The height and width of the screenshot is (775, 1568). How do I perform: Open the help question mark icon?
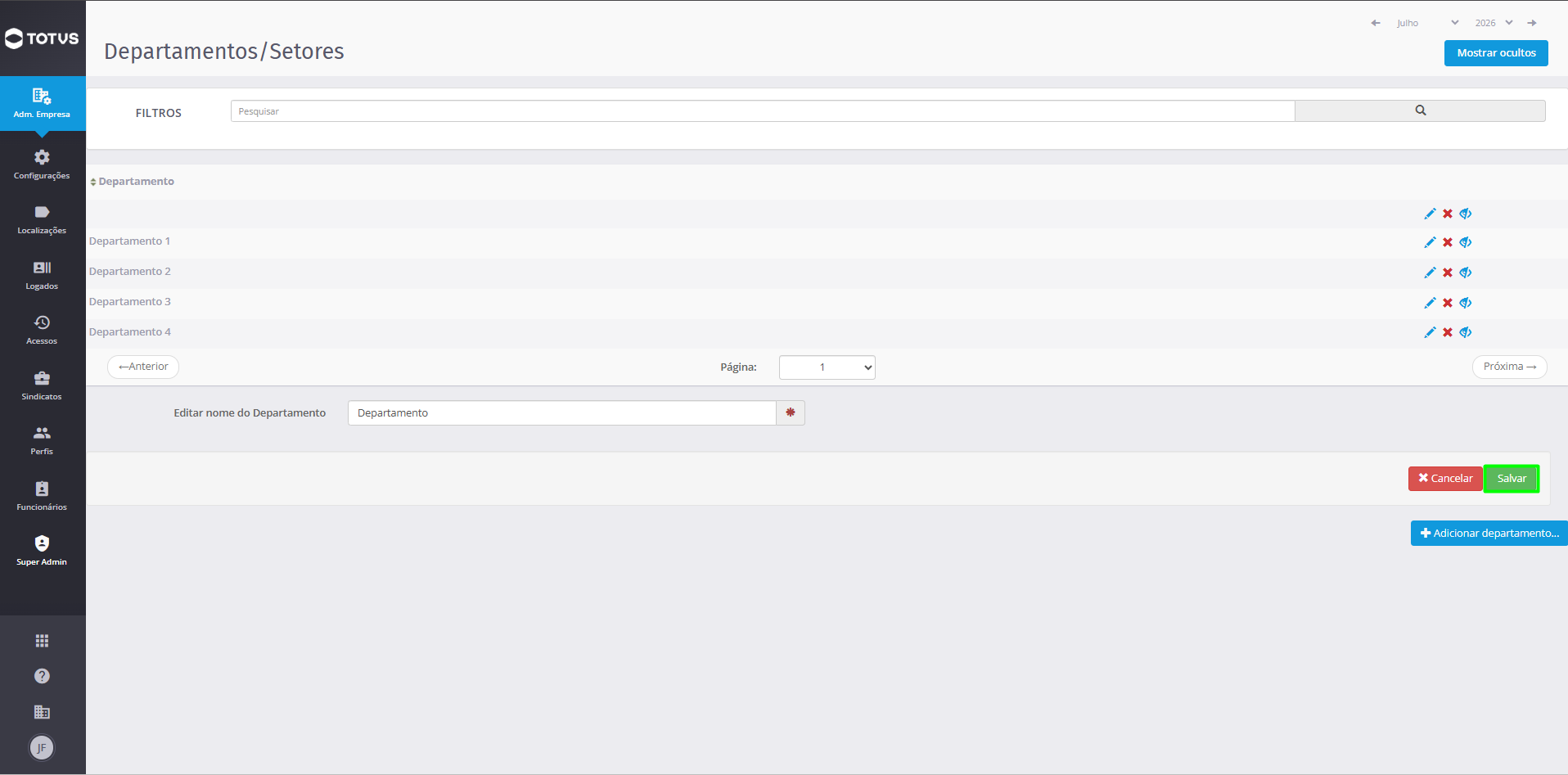coord(42,676)
